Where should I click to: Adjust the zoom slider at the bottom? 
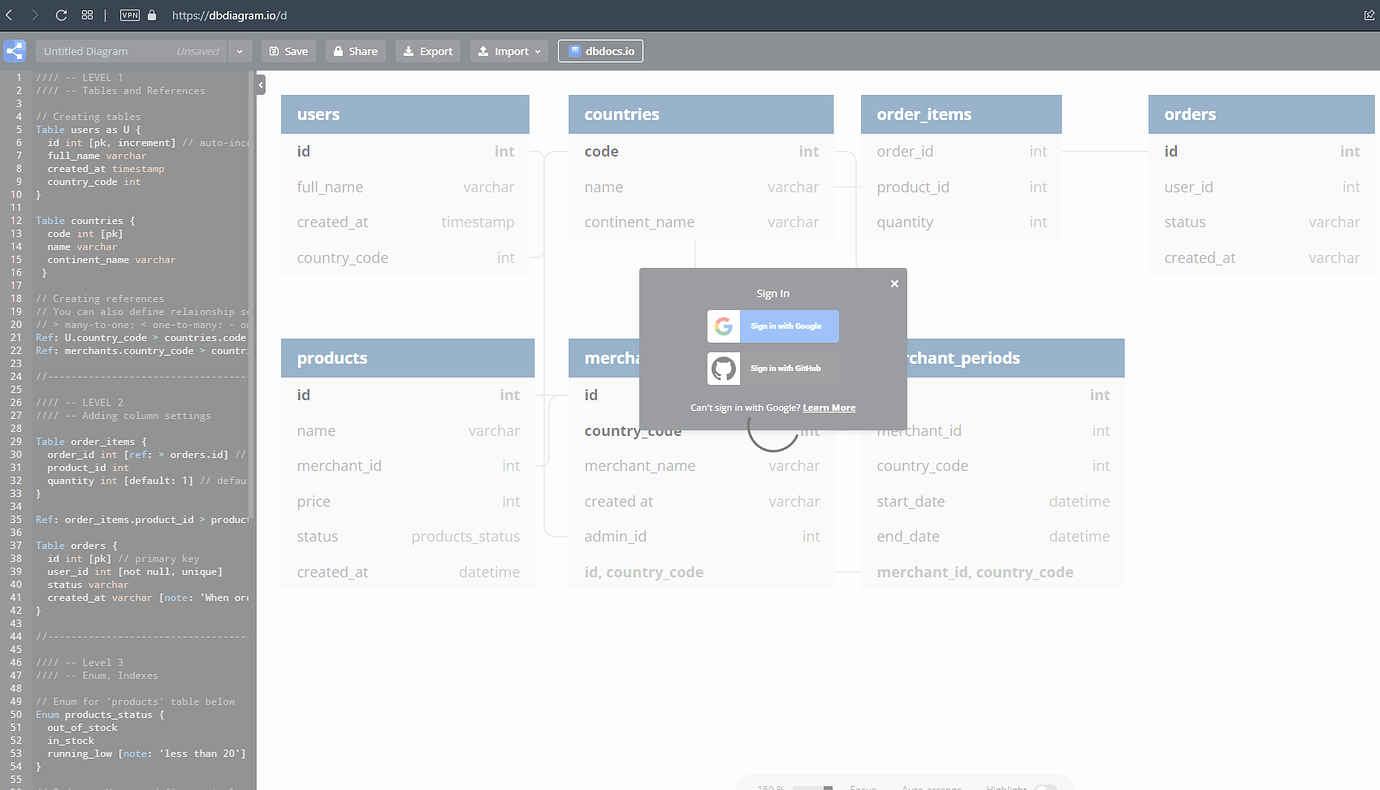[812, 787]
